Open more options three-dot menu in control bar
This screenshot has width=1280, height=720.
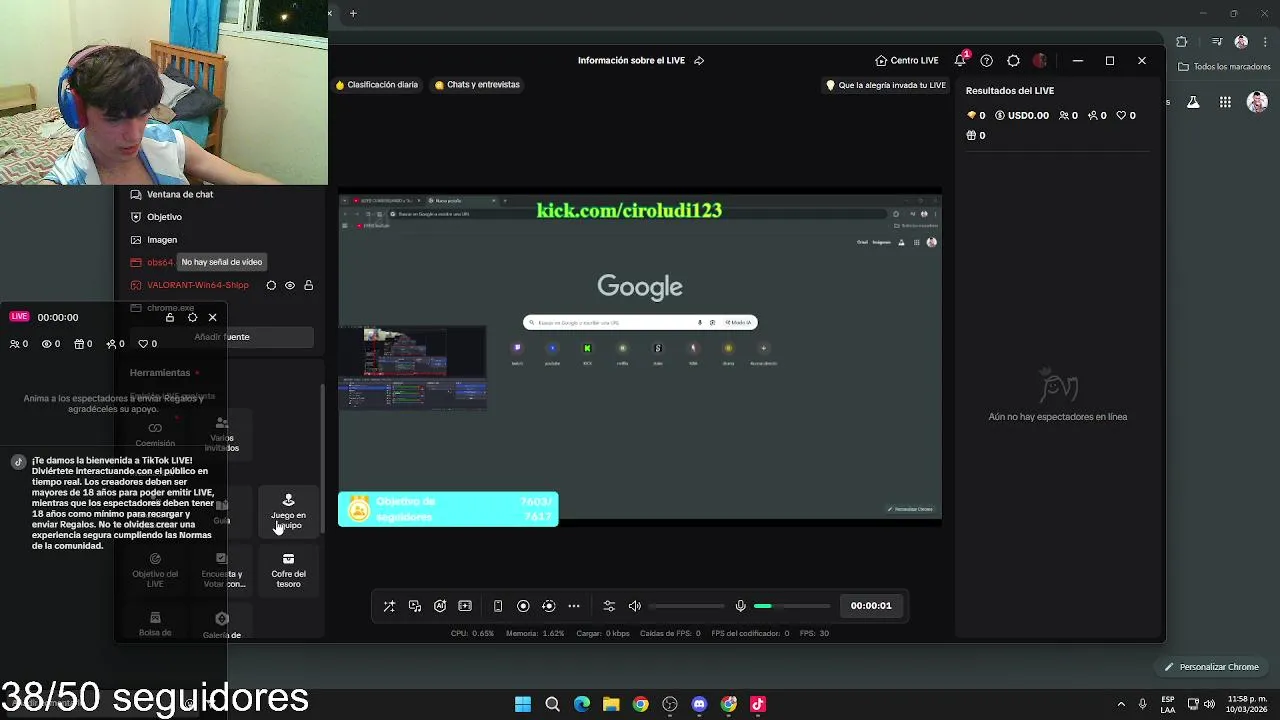(574, 606)
